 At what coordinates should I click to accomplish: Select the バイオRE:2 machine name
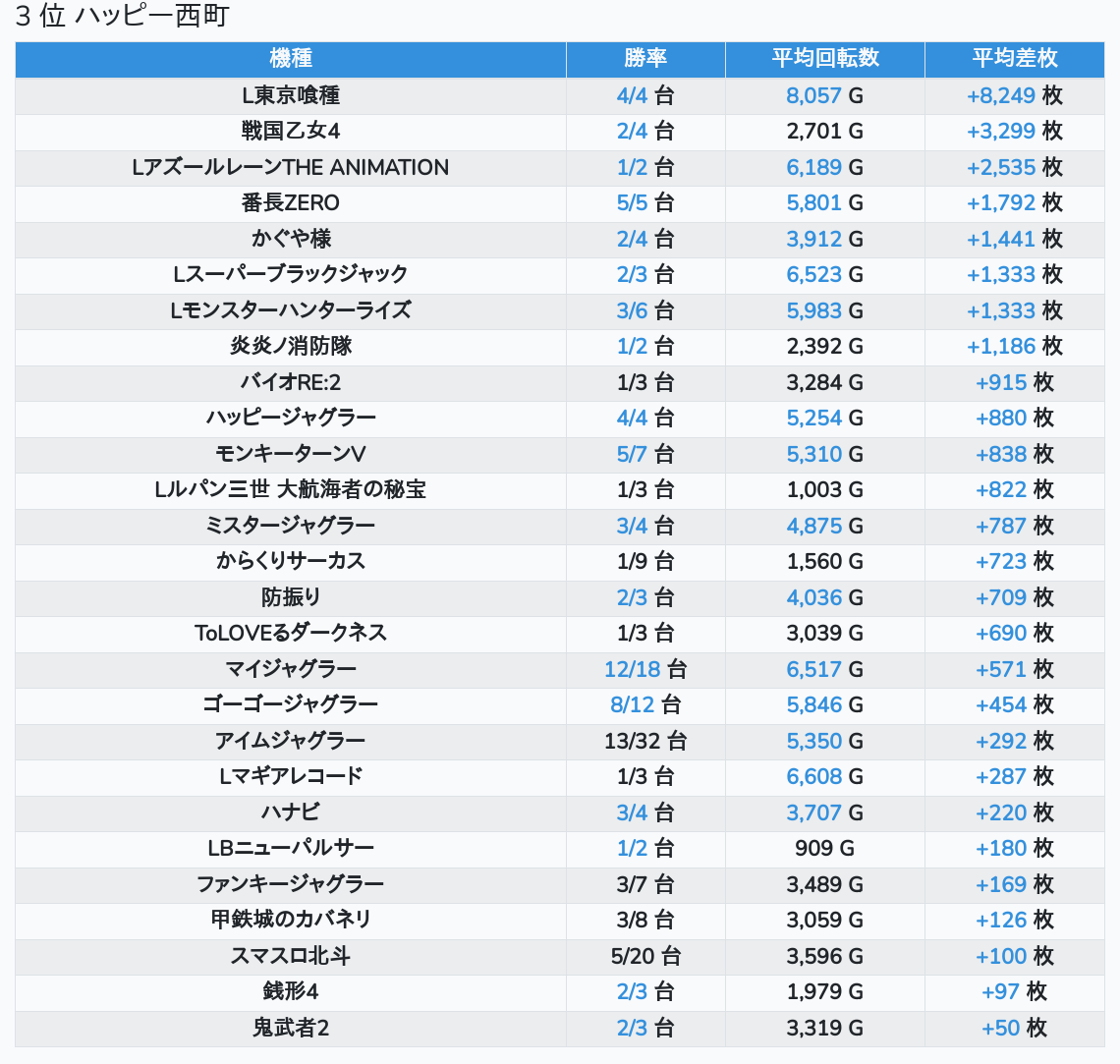[291, 382]
